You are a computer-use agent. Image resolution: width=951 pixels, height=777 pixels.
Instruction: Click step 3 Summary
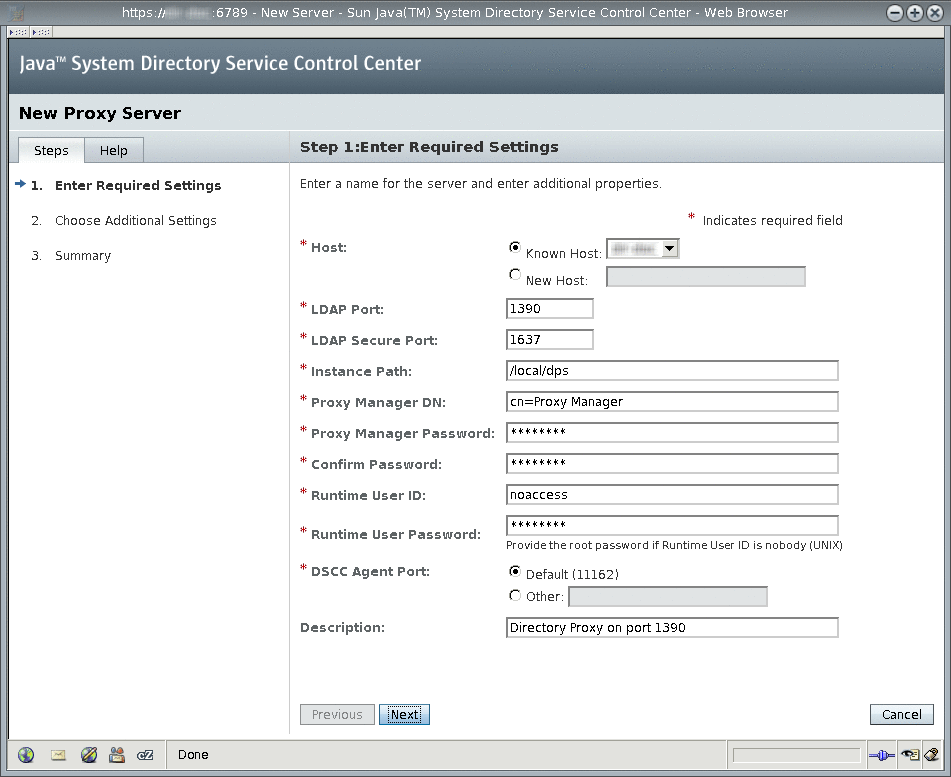click(83, 256)
